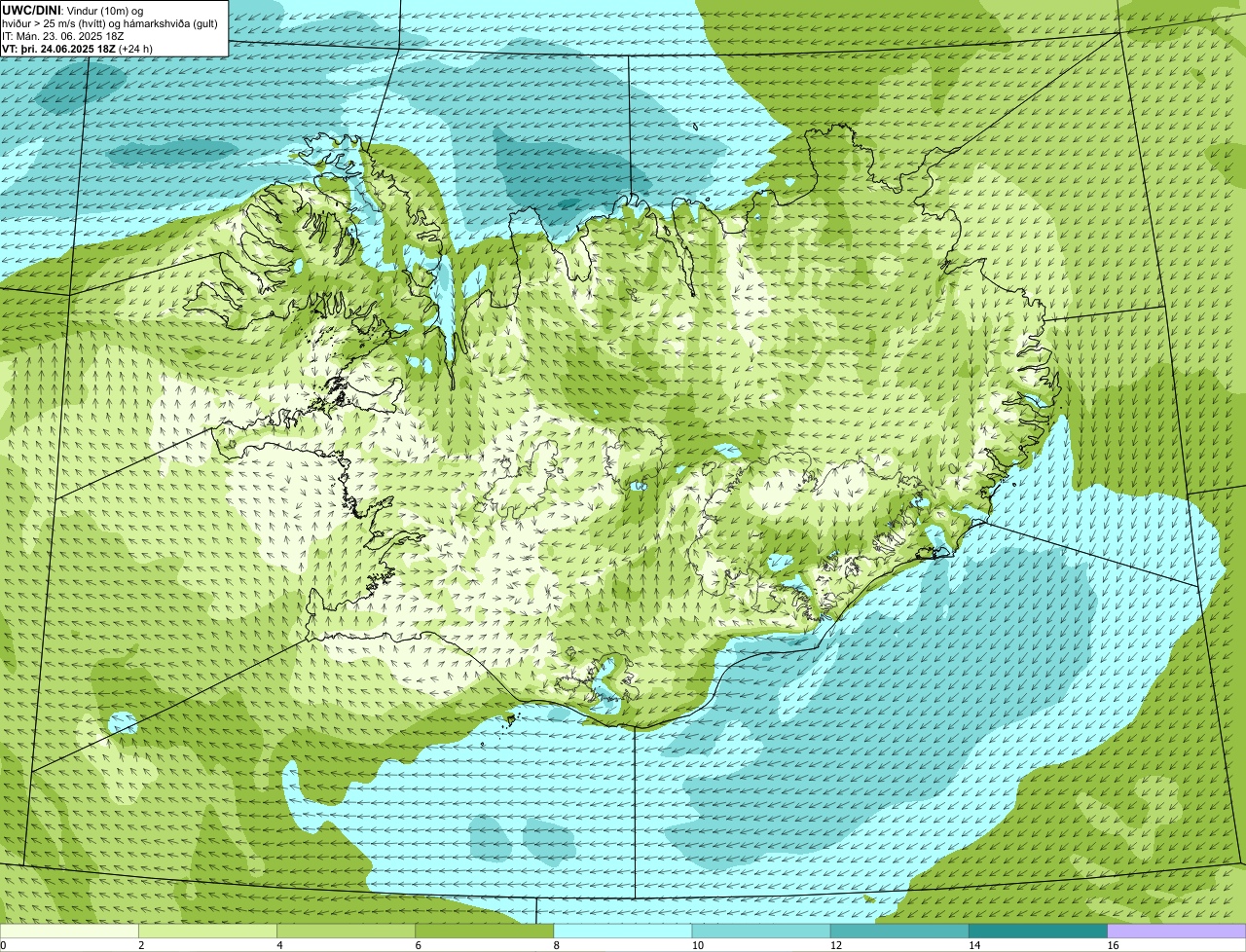Click the 2–4 m/s light green legend swatch
The width and height of the screenshot is (1246, 952).
tap(208, 932)
